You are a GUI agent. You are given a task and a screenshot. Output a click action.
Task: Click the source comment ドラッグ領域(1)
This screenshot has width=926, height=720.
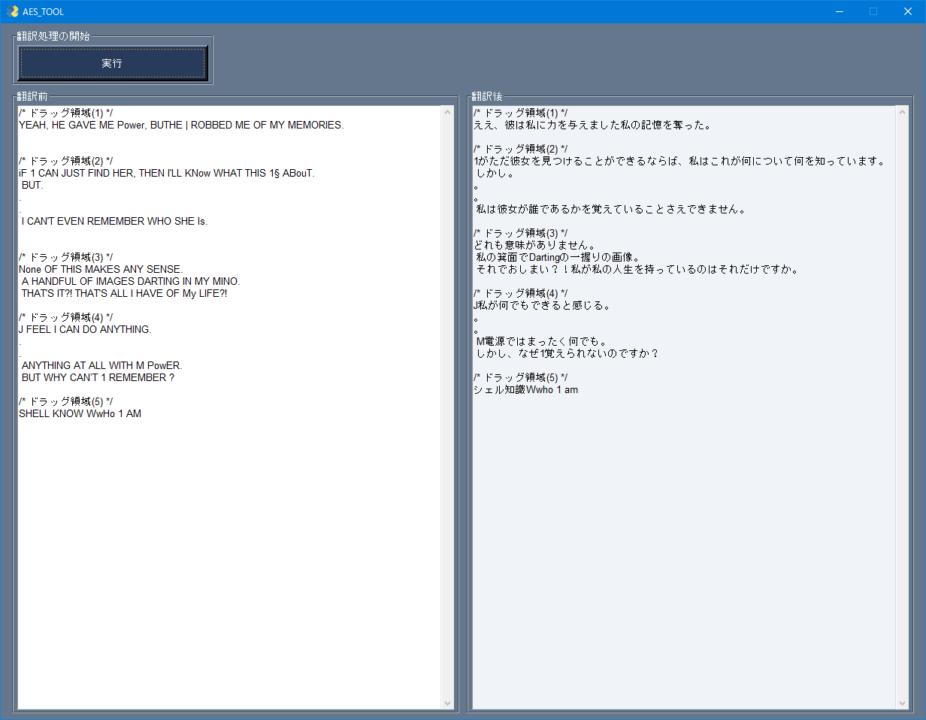pyautogui.click(x=66, y=113)
